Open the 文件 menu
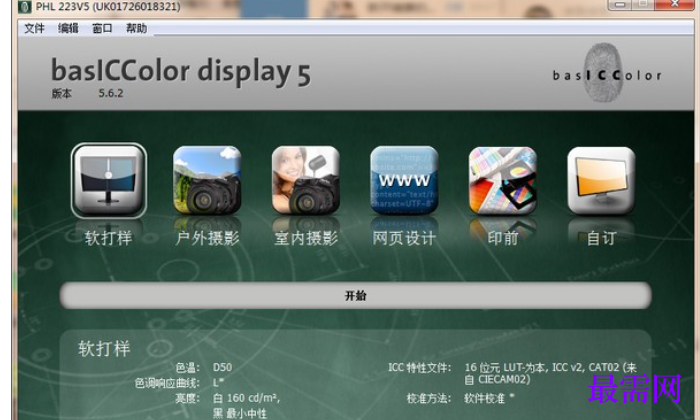 [34, 28]
